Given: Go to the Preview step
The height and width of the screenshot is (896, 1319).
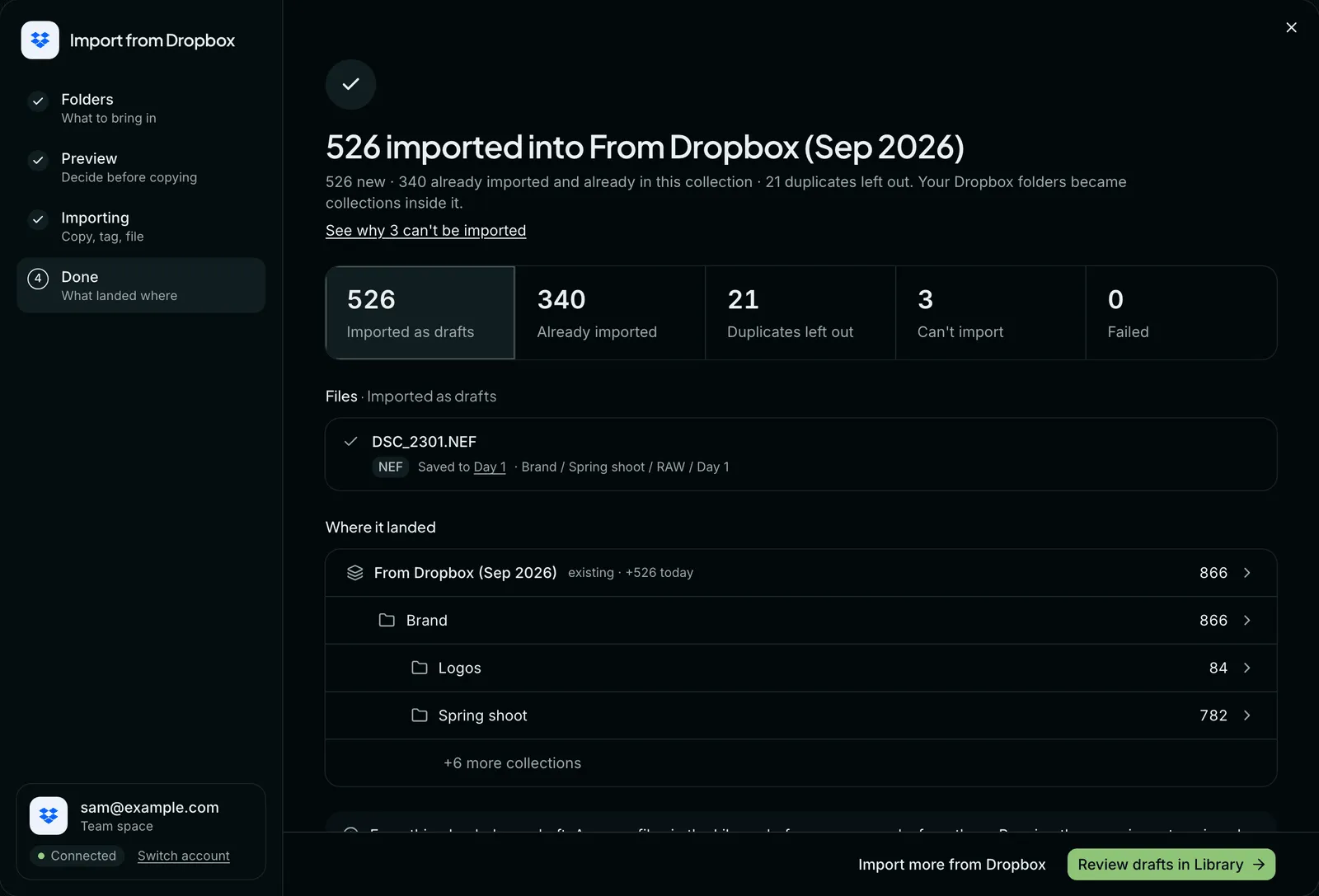Looking at the screenshot, I should tap(141, 167).
